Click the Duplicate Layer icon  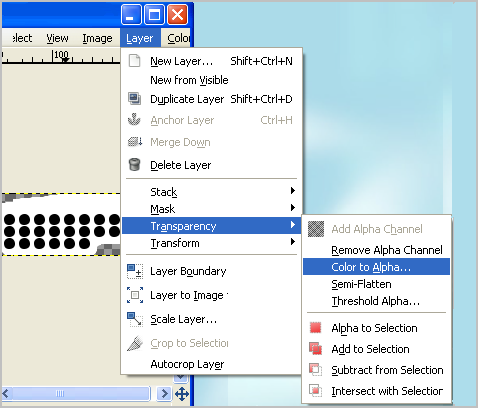pos(134,99)
